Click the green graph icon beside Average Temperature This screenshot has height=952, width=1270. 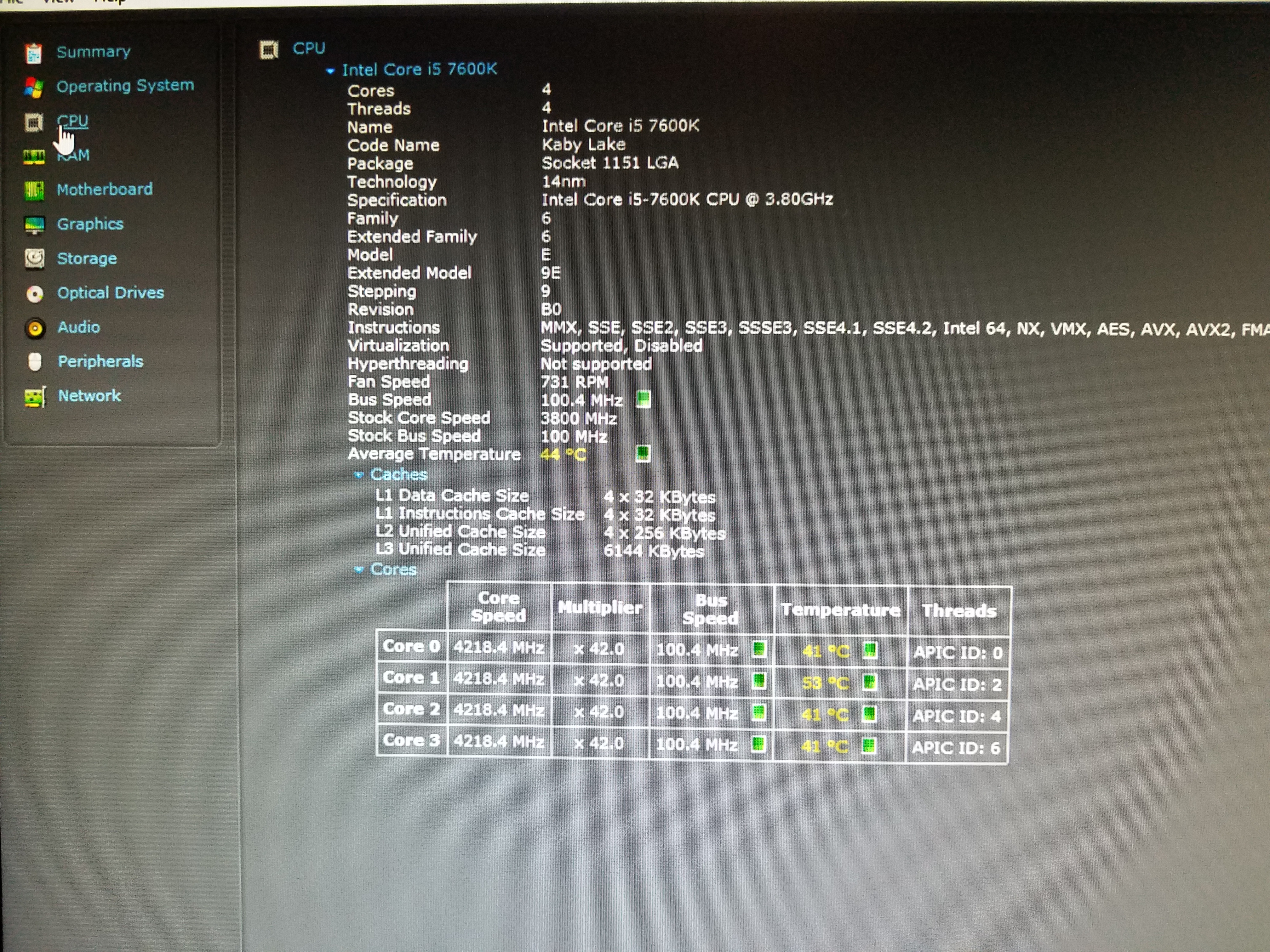[643, 454]
